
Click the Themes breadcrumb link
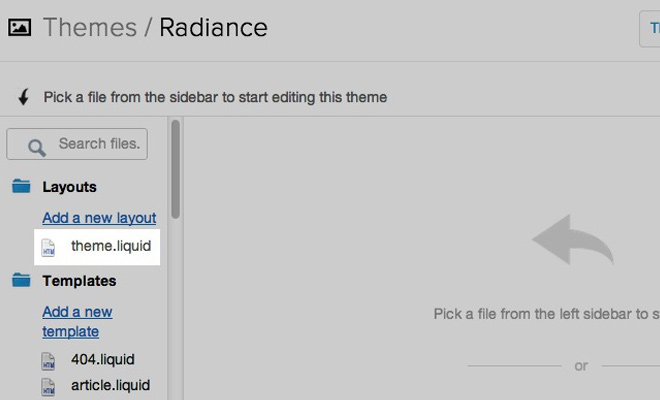tap(89, 27)
